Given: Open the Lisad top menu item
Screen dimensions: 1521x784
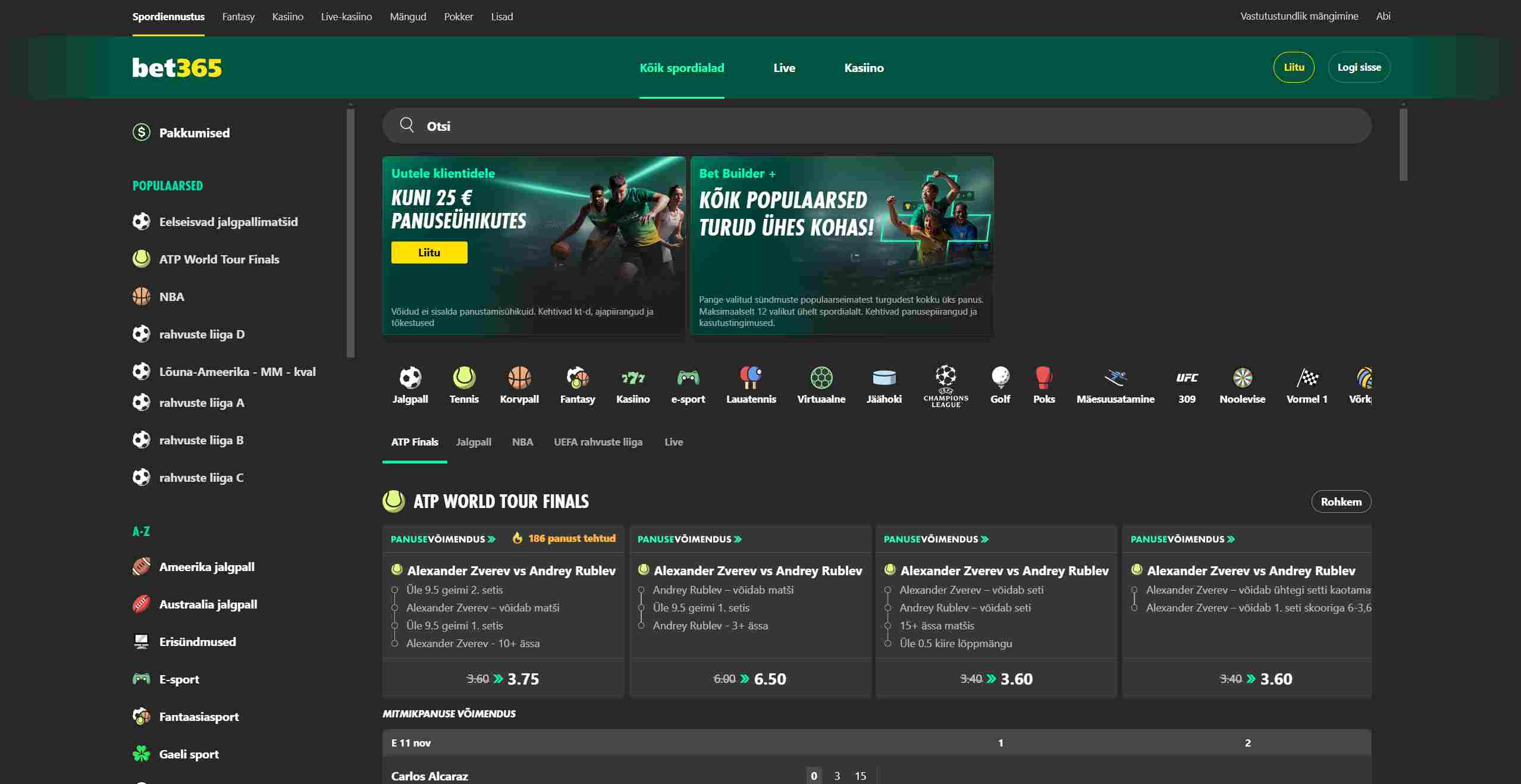Looking at the screenshot, I should 502,17.
